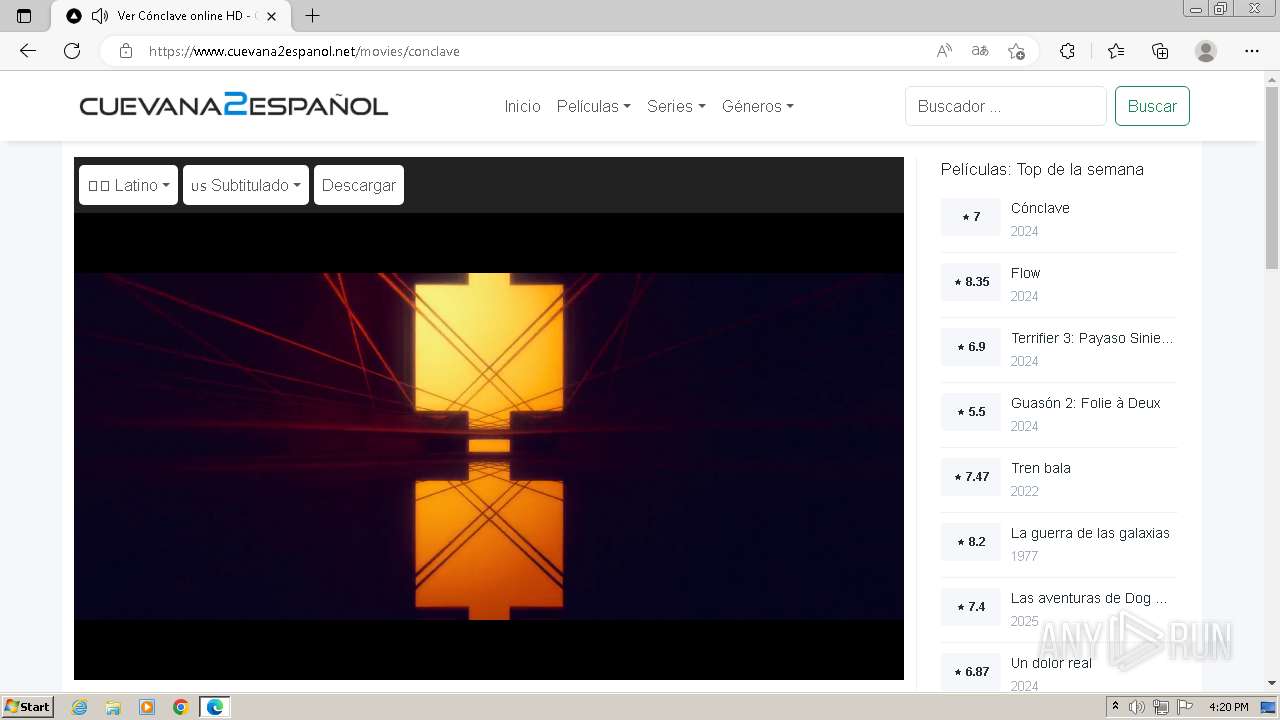
Task: Go back to the previous page
Action: pyautogui.click(x=28, y=51)
